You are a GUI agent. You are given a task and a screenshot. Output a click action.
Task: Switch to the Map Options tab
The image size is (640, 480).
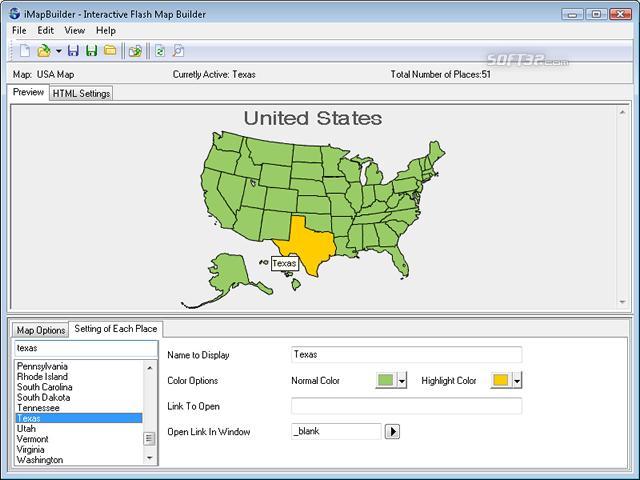pos(41,330)
